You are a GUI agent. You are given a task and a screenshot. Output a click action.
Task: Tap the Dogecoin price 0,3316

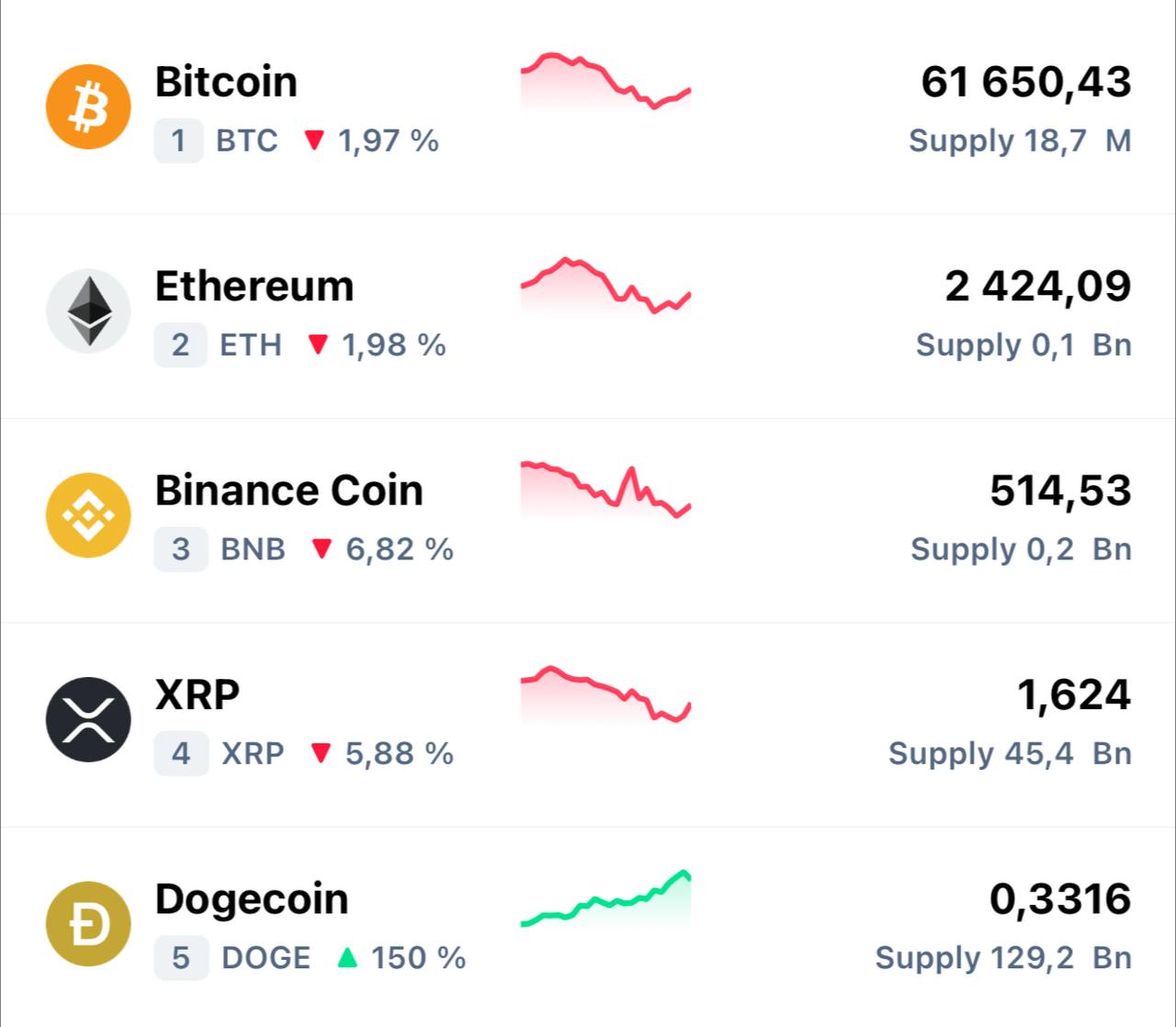click(1060, 898)
